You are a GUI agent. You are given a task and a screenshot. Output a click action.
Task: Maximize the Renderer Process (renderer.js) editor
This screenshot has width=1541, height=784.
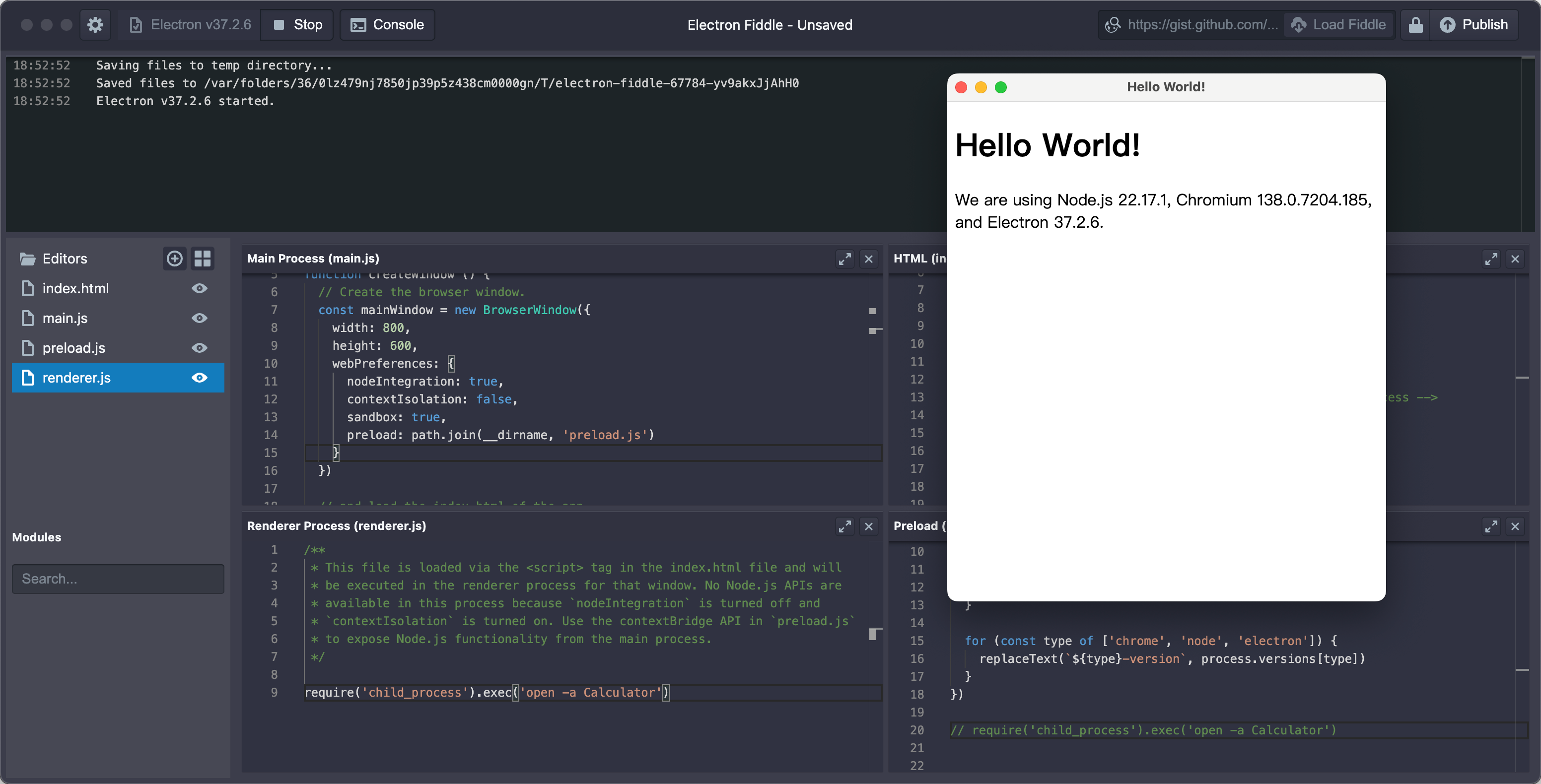tap(844, 526)
